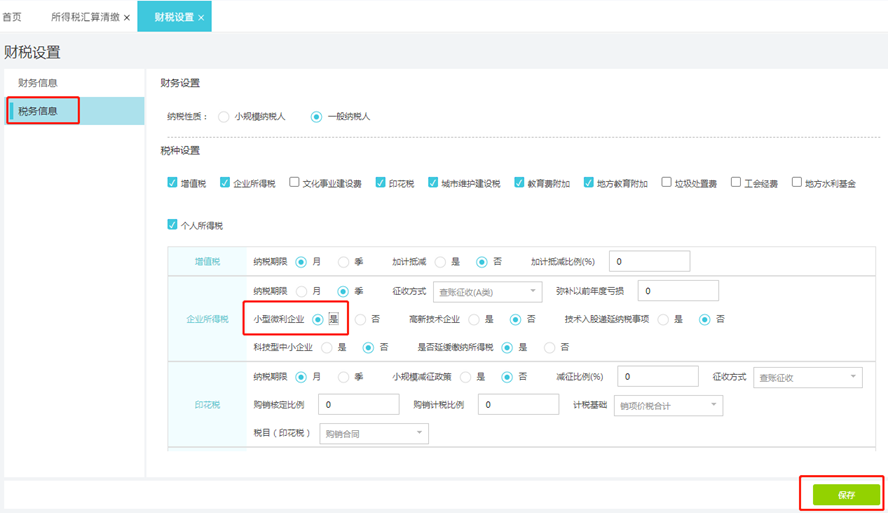Click the 弥补以前年度亏损 input field
The width and height of the screenshot is (888, 514).
coord(678,291)
